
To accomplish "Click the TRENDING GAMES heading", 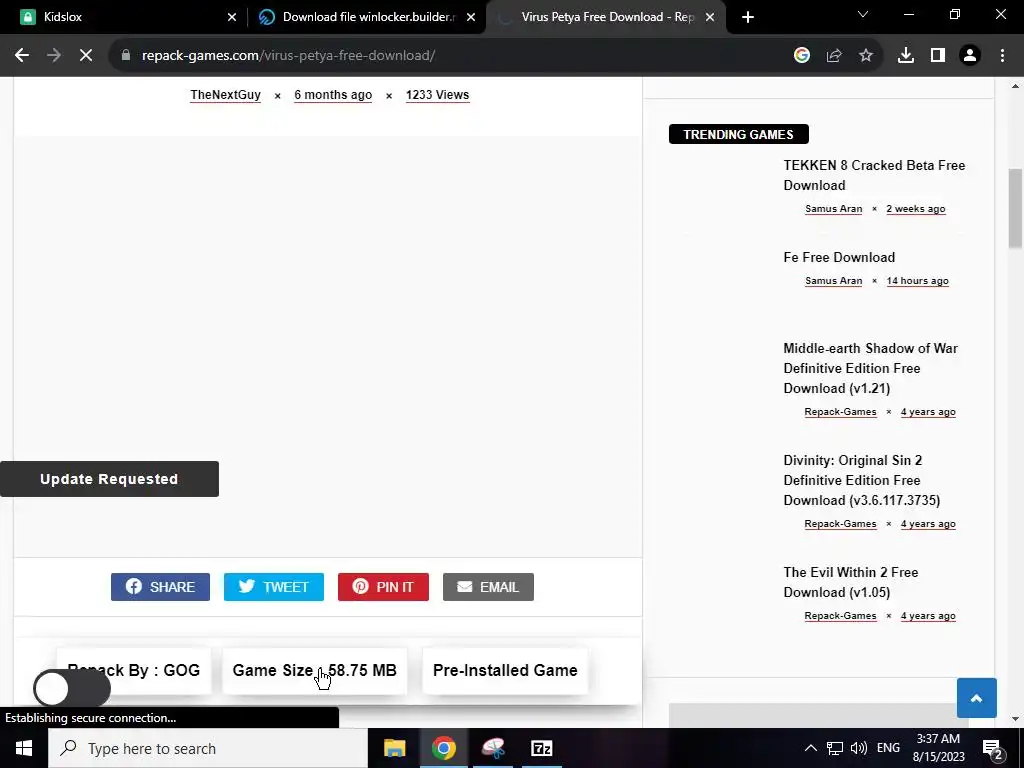I will (x=739, y=135).
